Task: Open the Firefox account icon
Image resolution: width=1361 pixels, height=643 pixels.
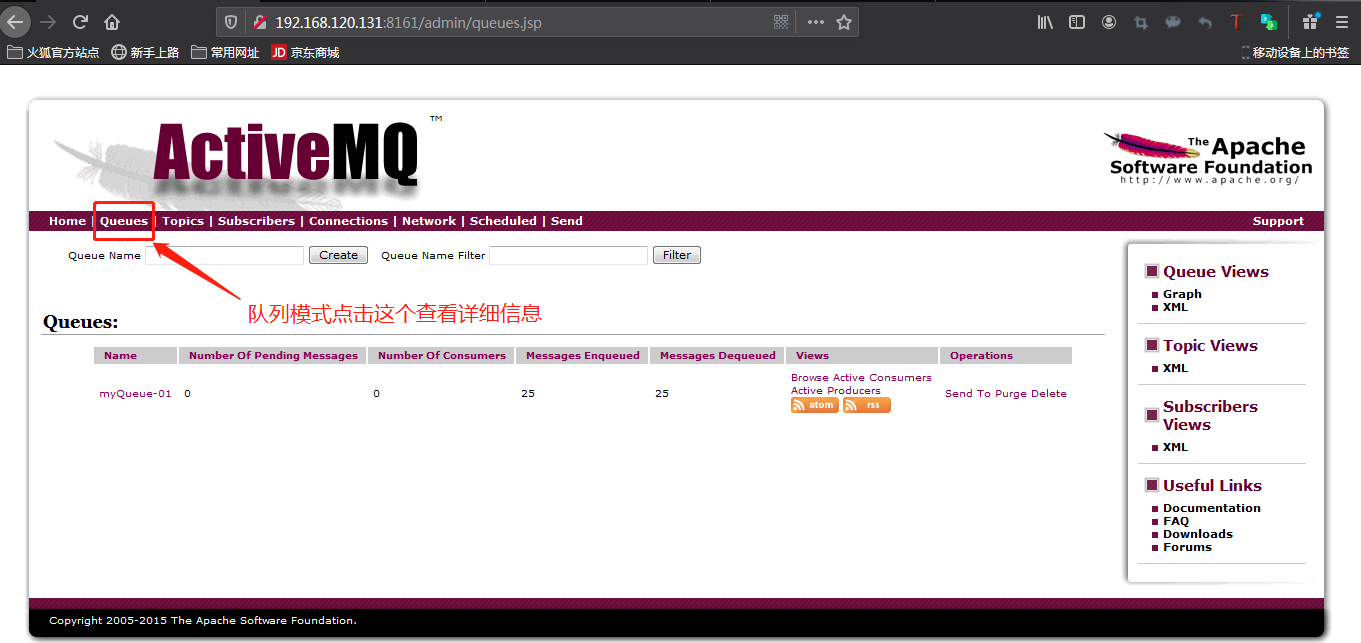Action: (x=1109, y=22)
